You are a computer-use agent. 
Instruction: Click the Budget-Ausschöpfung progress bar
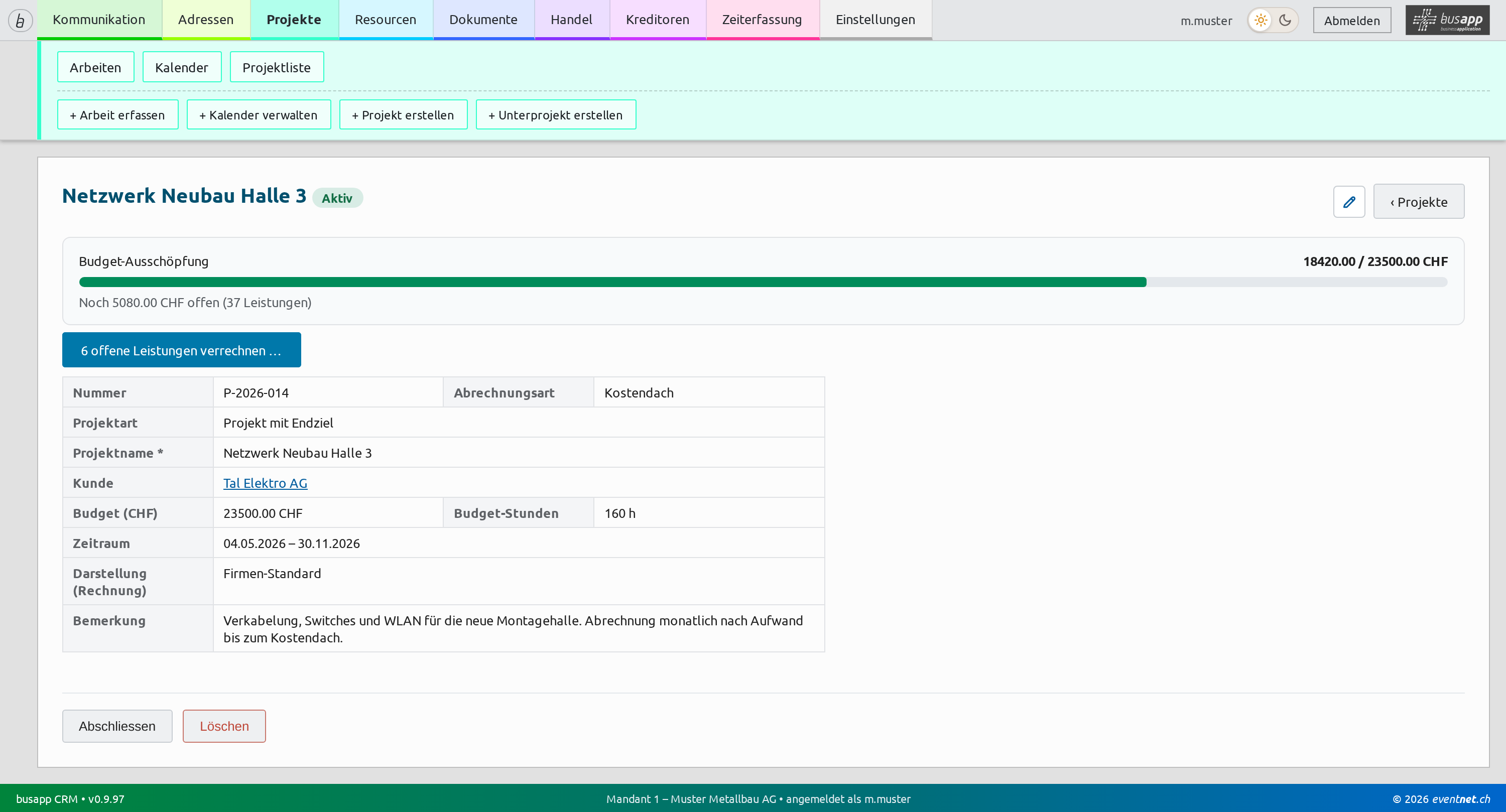coord(763,283)
